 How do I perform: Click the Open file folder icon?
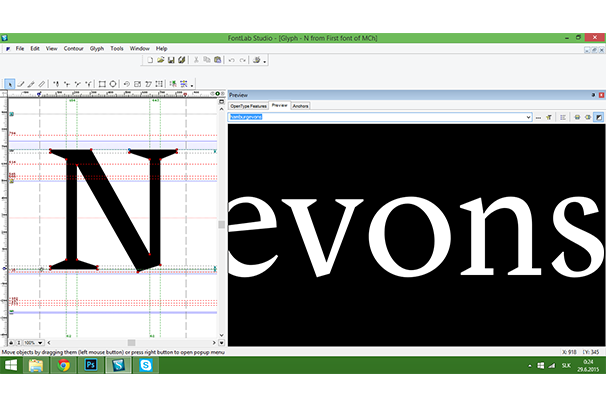coord(160,60)
